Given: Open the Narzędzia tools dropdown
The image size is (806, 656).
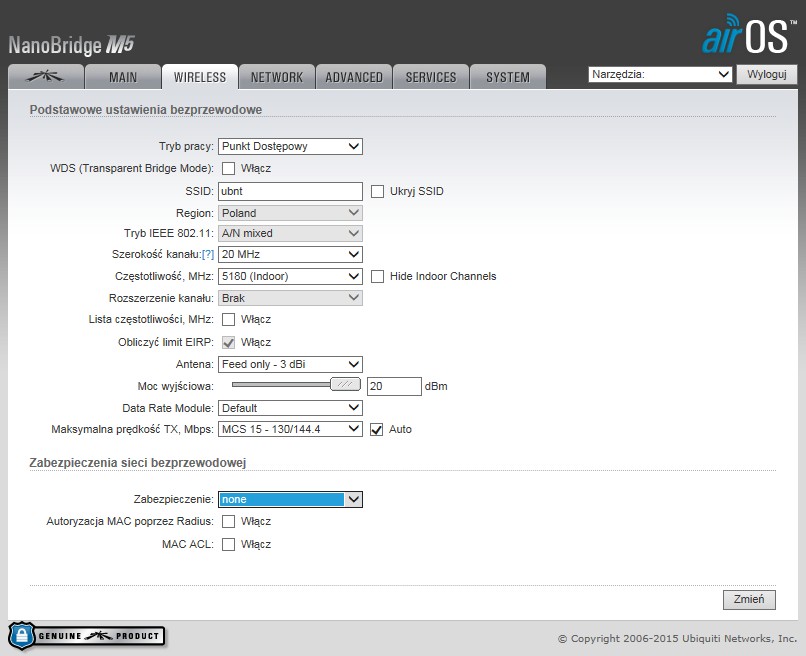Looking at the screenshot, I should pyautogui.click(x=660, y=74).
